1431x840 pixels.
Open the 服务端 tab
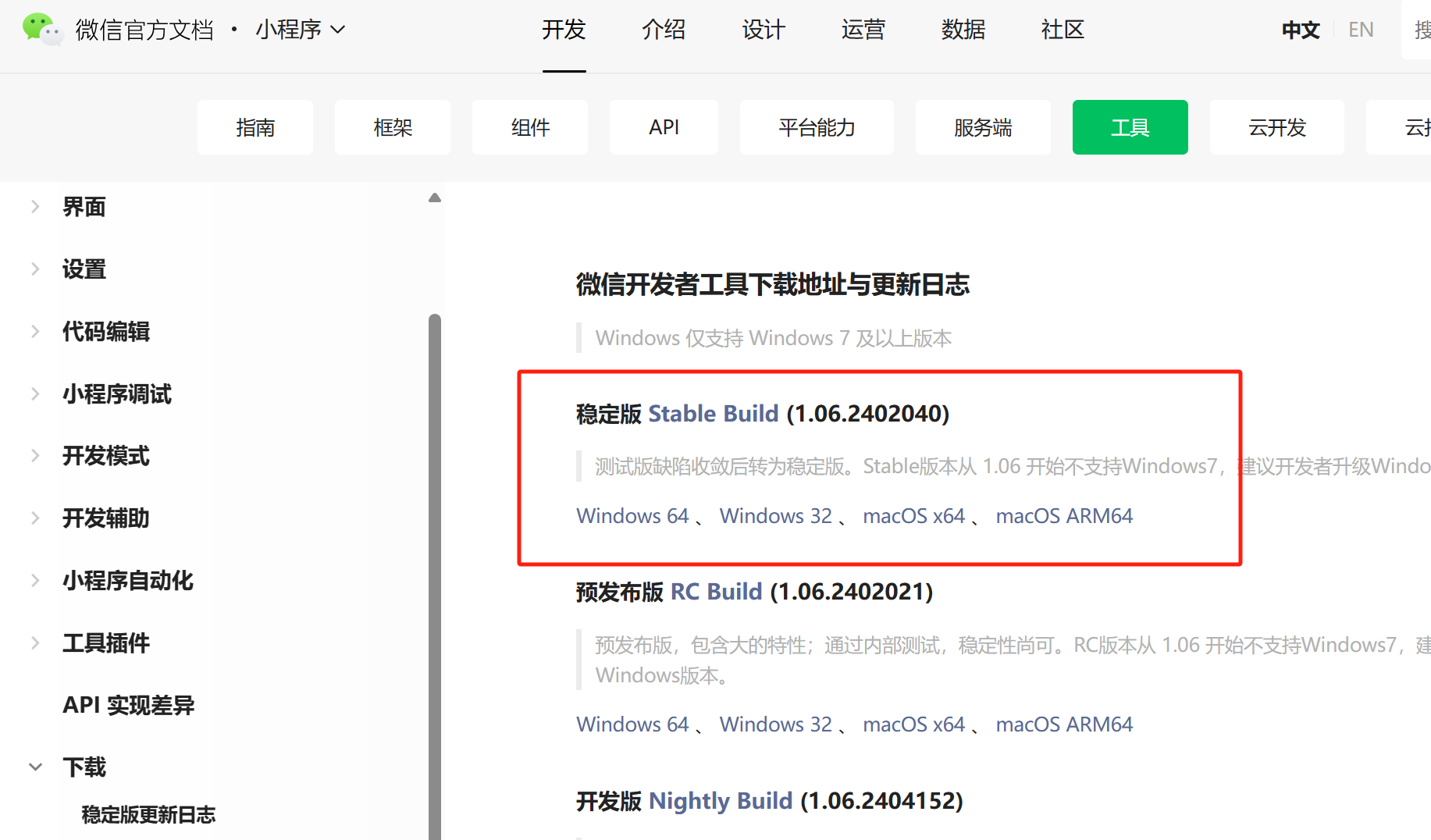click(983, 127)
